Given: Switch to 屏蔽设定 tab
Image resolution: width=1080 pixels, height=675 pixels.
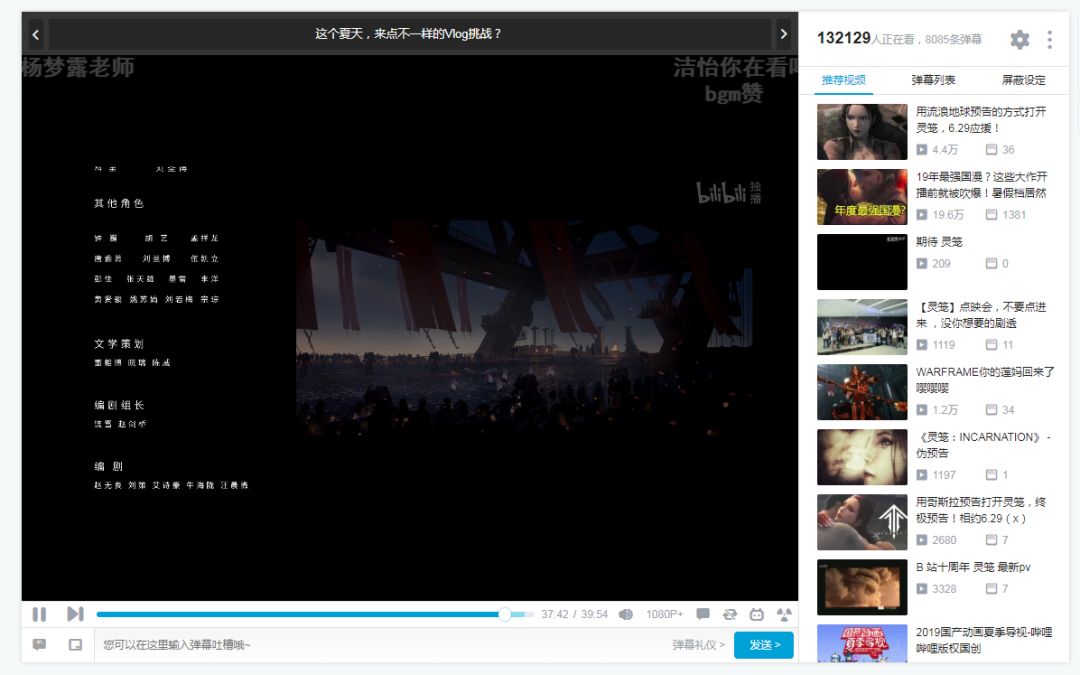Looking at the screenshot, I should click(x=1024, y=80).
